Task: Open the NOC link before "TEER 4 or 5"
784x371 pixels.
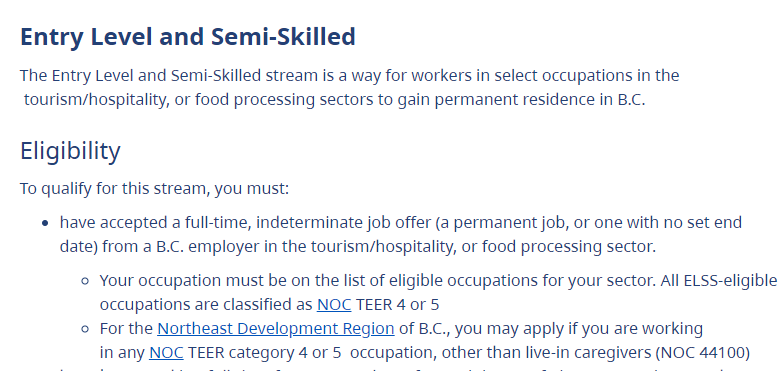Action: [x=334, y=304]
